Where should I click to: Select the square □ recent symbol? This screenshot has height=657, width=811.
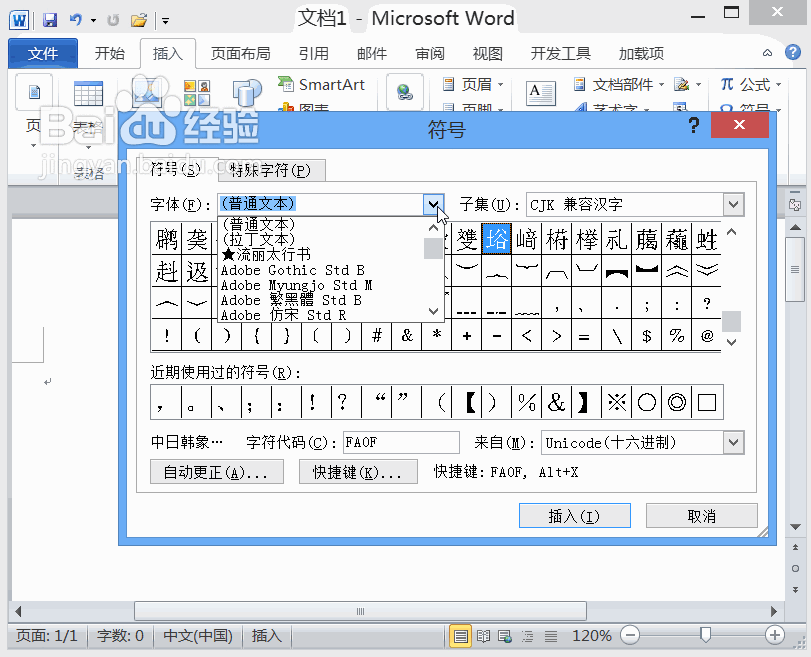(x=707, y=402)
